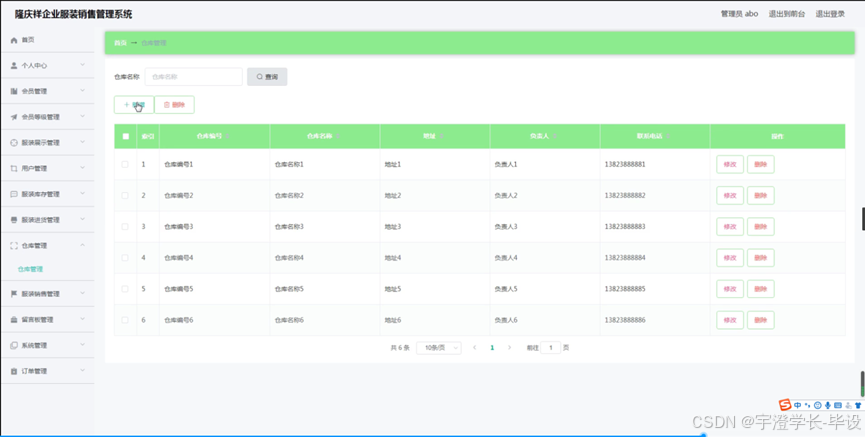Screen dimensions: 865x437
Task: Click the 删除 button above the table
Action: point(174,105)
